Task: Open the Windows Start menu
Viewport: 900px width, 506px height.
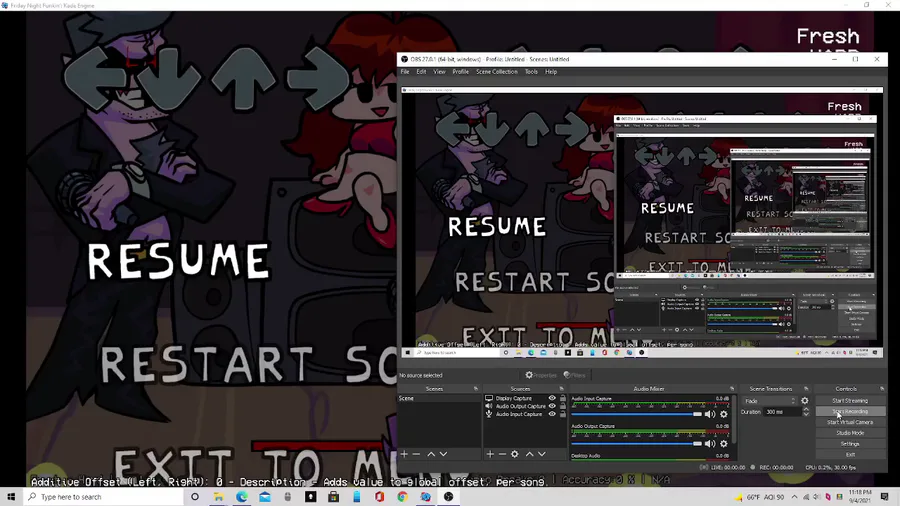Action: 11,497
